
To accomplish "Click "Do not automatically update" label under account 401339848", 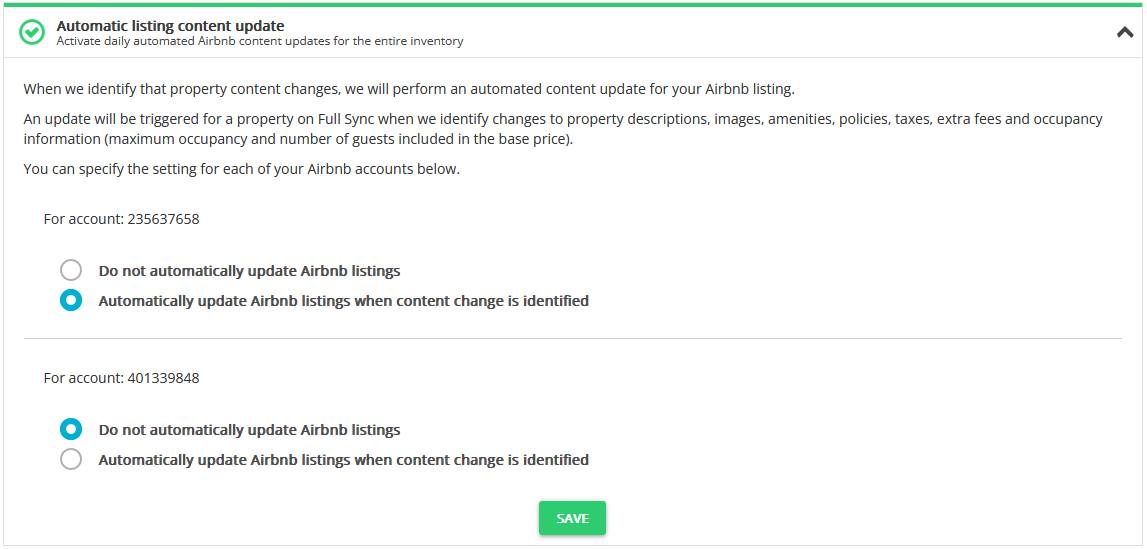I will tap(249, 431).
